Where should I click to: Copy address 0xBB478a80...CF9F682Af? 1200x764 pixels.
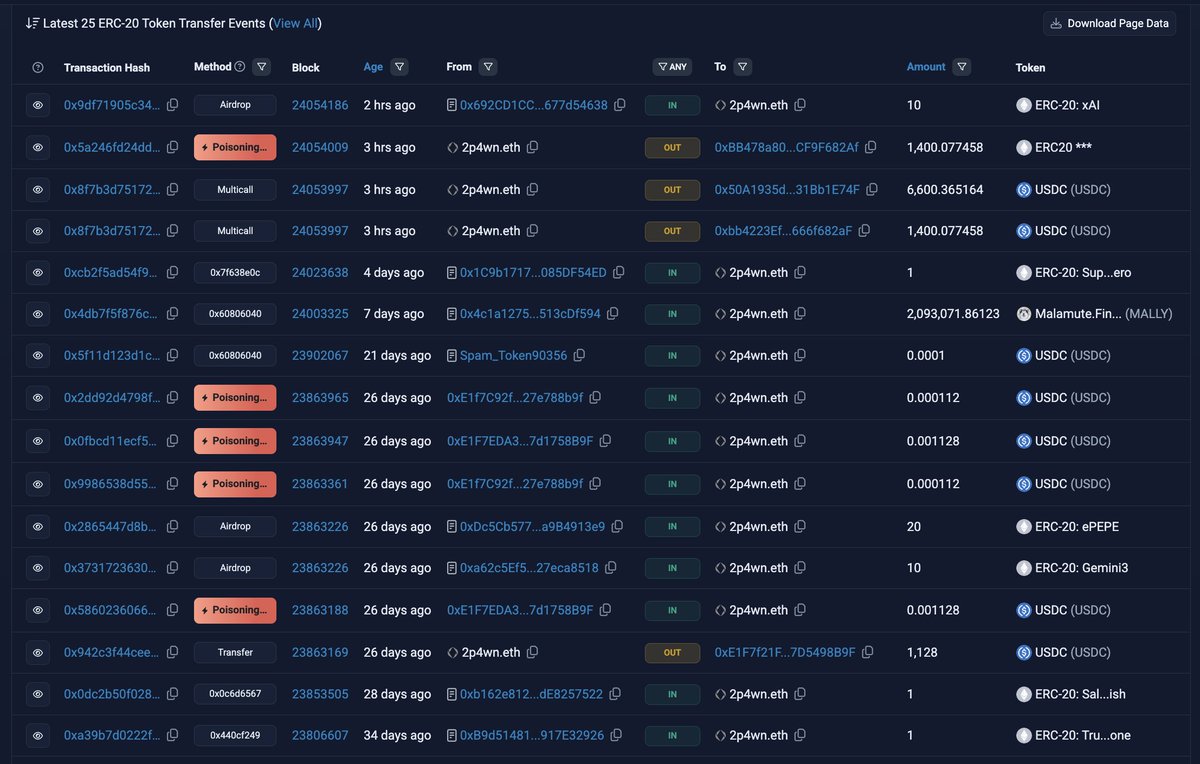(x=871, y=147)
